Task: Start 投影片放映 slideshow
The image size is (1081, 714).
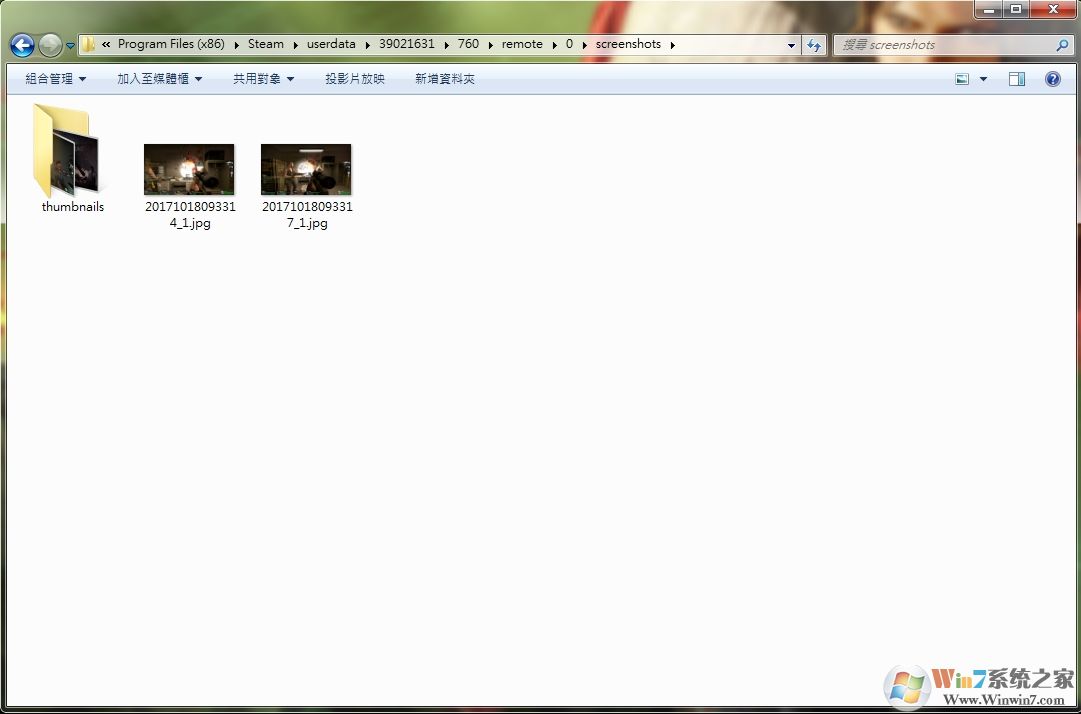Action: coord(354,79)
